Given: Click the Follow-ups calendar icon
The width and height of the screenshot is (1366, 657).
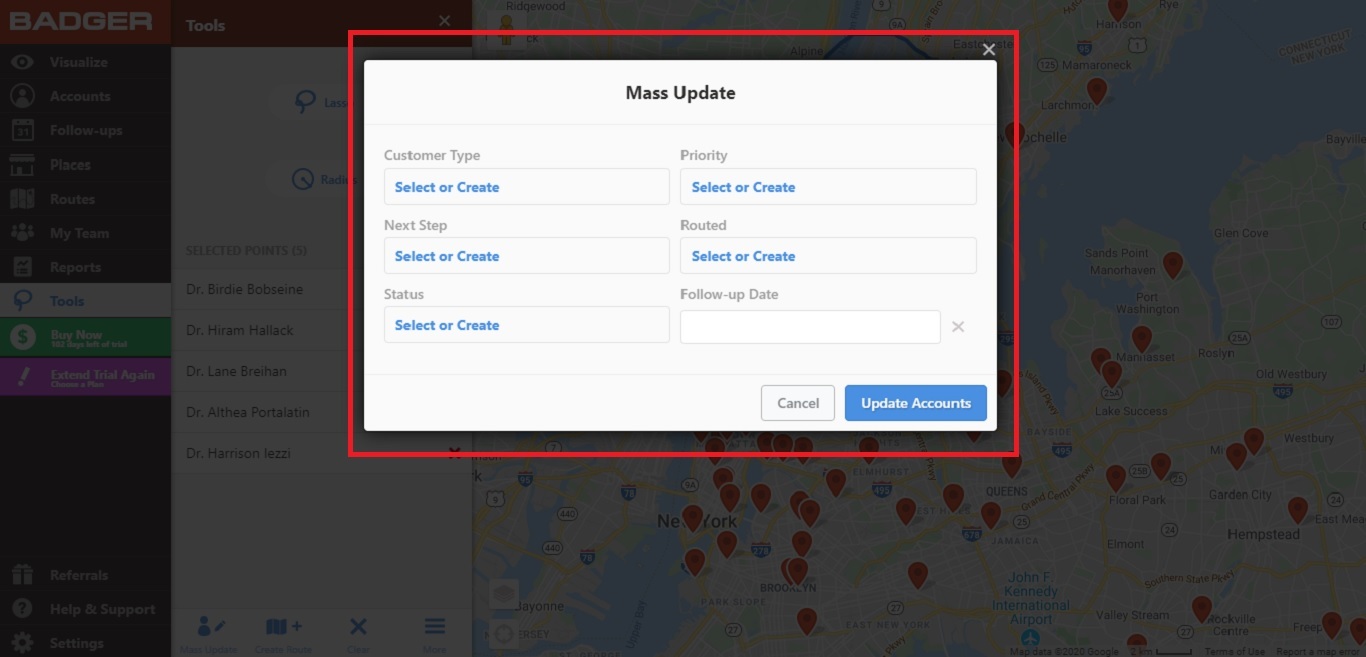Looking at the screenshot, I should pyautogui.click(x=22, y=130).
